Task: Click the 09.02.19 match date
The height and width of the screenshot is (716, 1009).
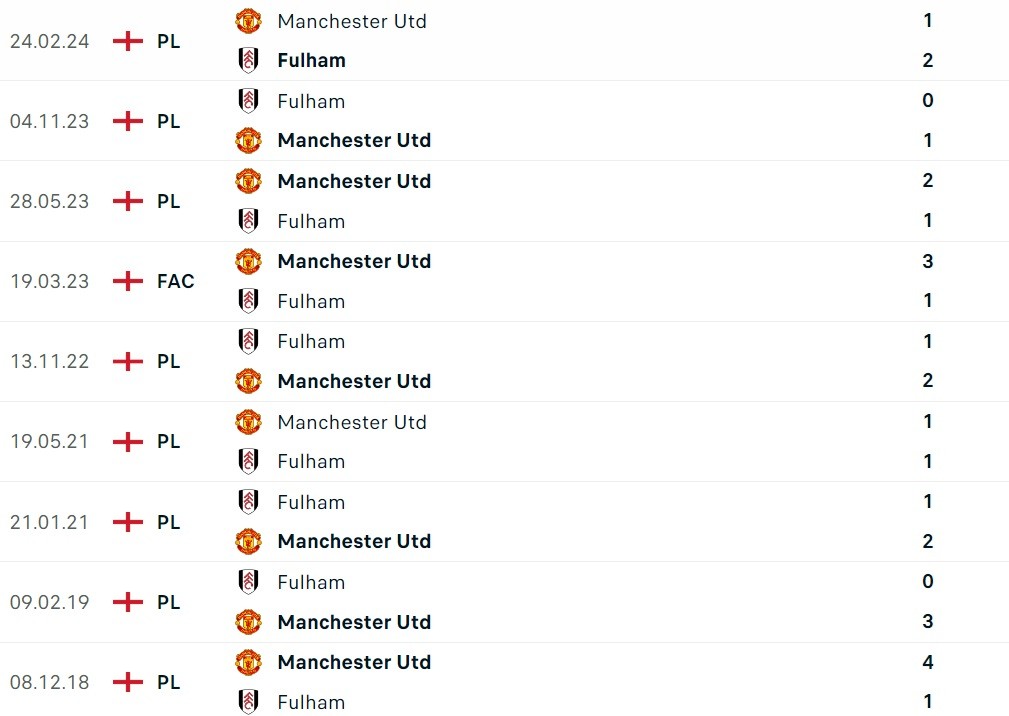Action: tap(49, 602)
